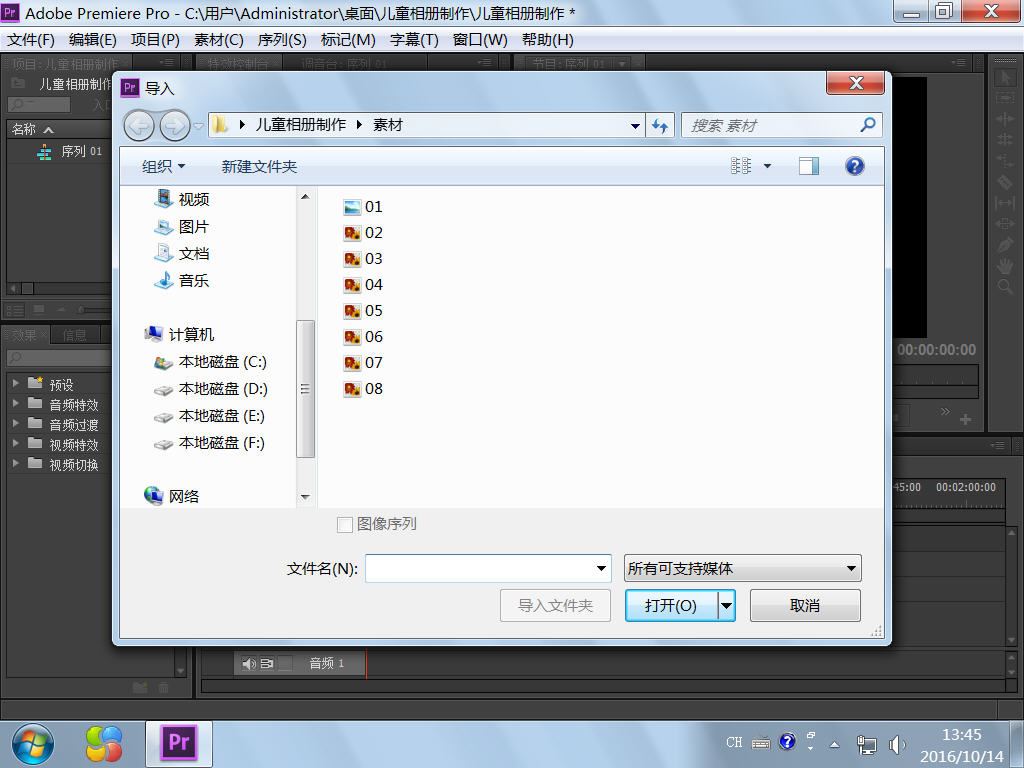Image resolution: width=1024 pixels, height=768 pixels.
Task: Open network status in system tray
Action: point(866,744)
